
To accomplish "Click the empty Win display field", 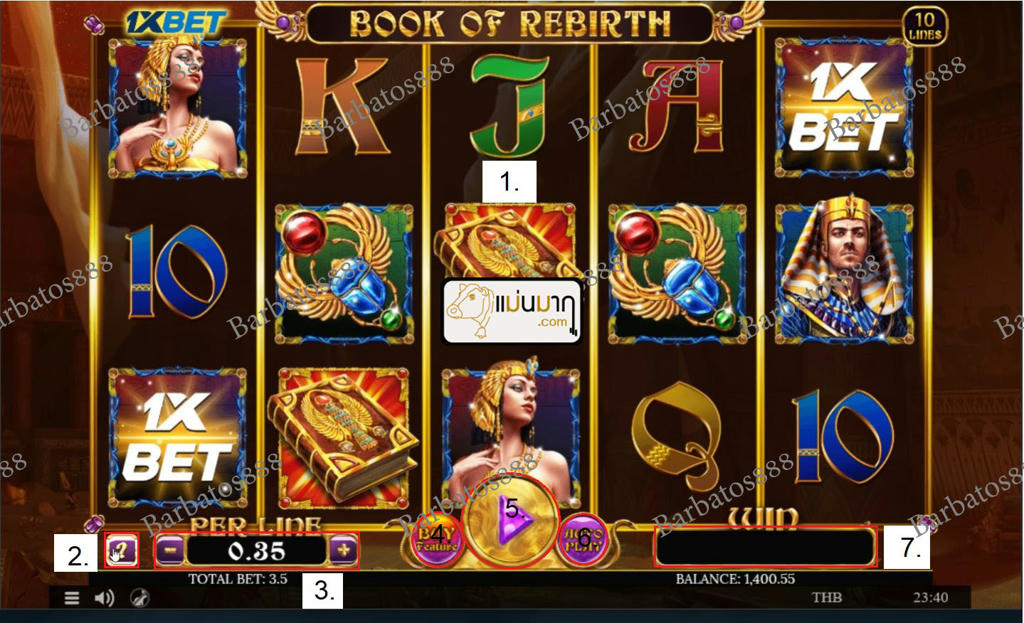I will [765, 547].
